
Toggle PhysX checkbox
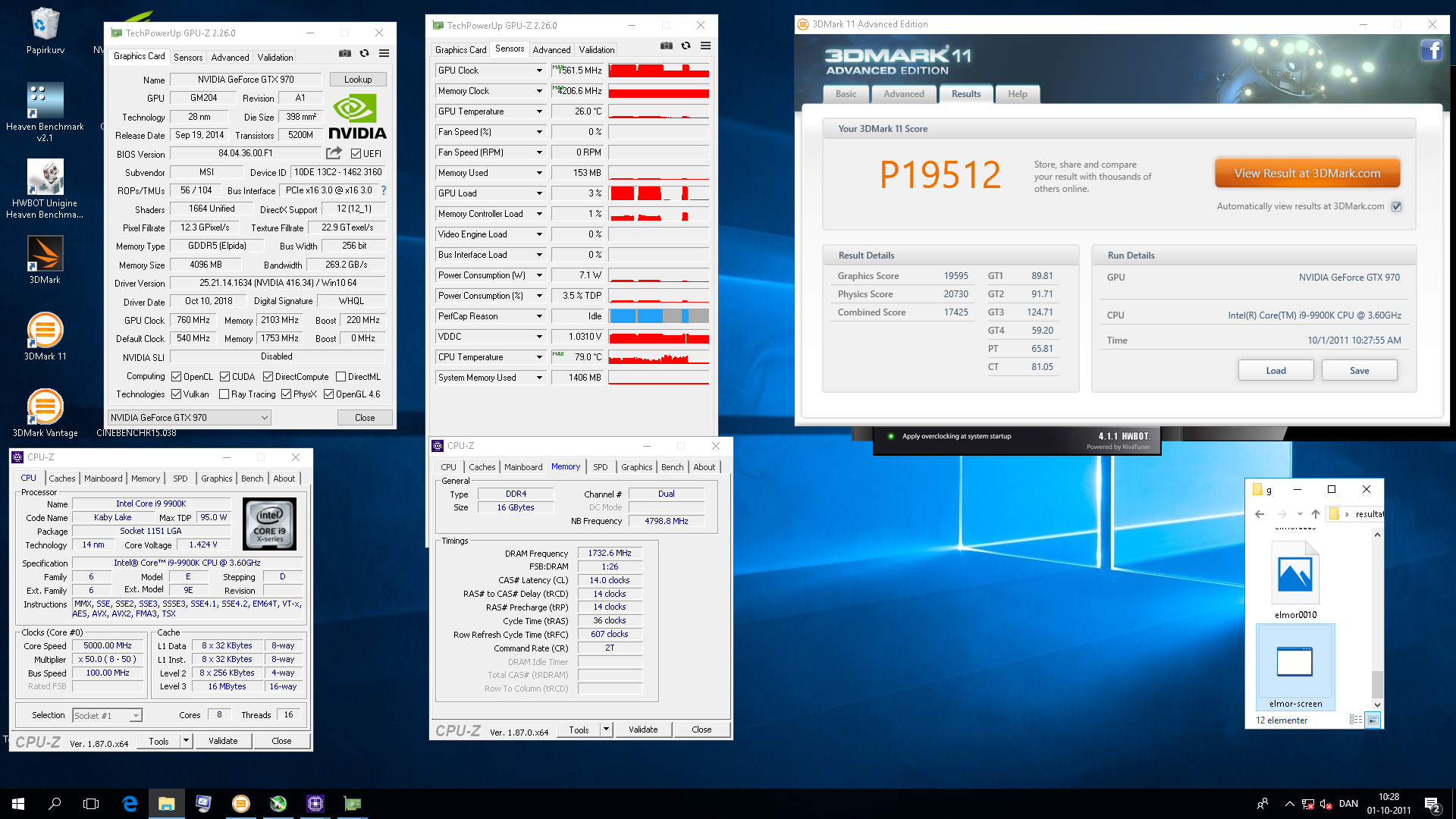point(286,394)
